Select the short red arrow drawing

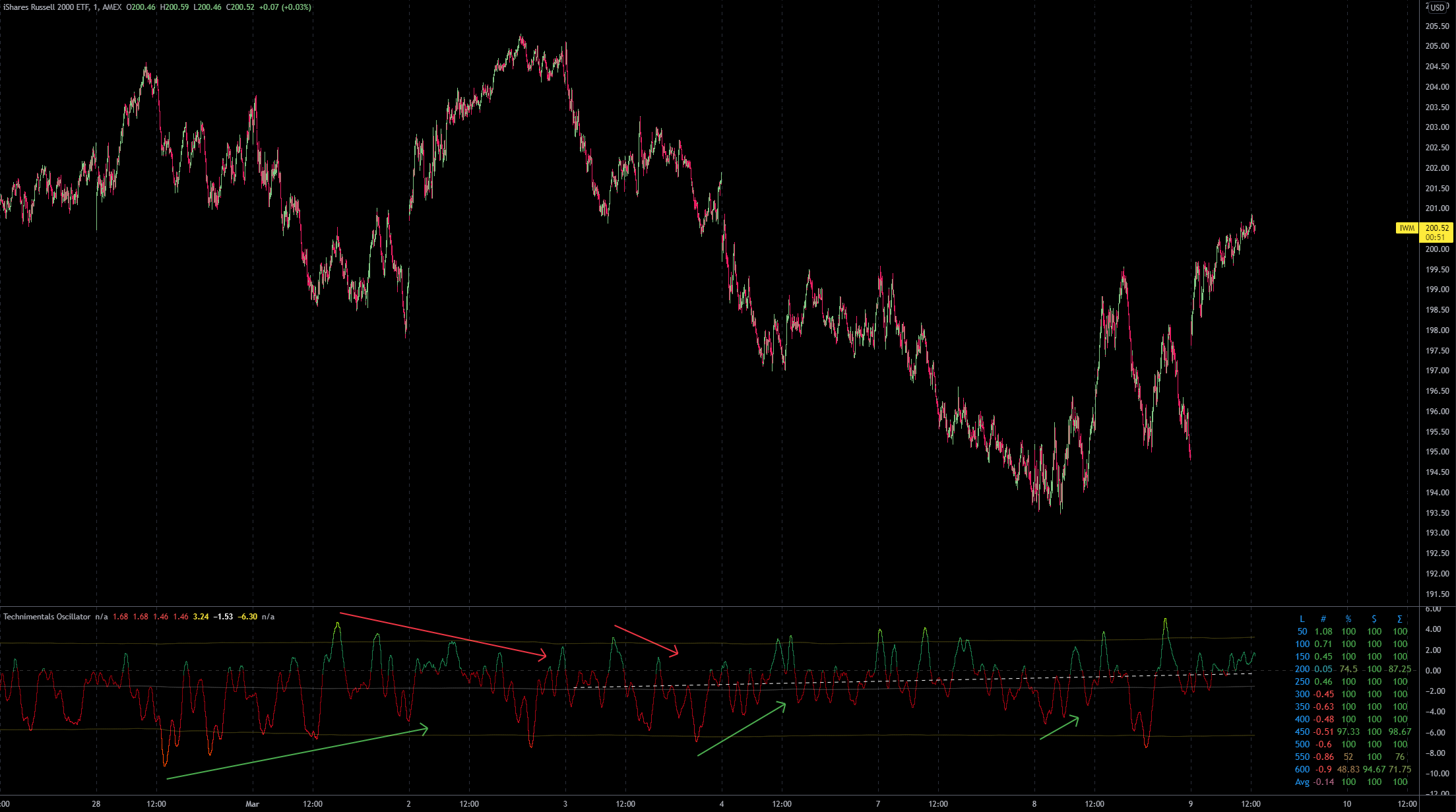[x=645, y=640]
